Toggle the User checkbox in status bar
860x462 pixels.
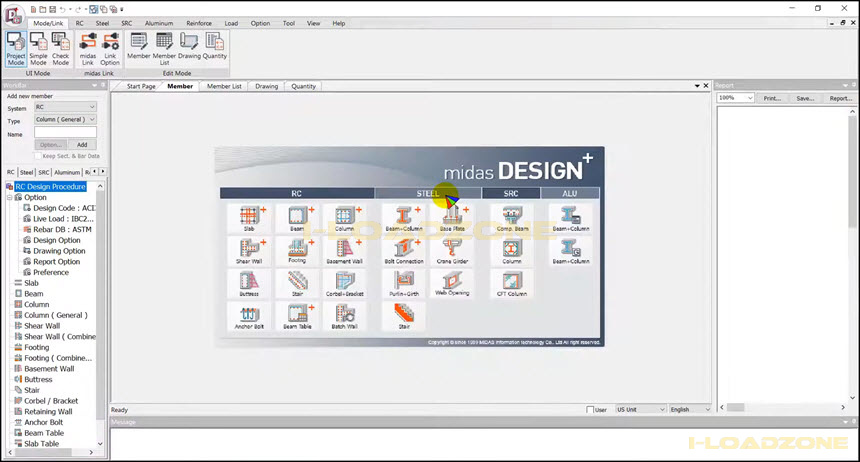point(590,410)
